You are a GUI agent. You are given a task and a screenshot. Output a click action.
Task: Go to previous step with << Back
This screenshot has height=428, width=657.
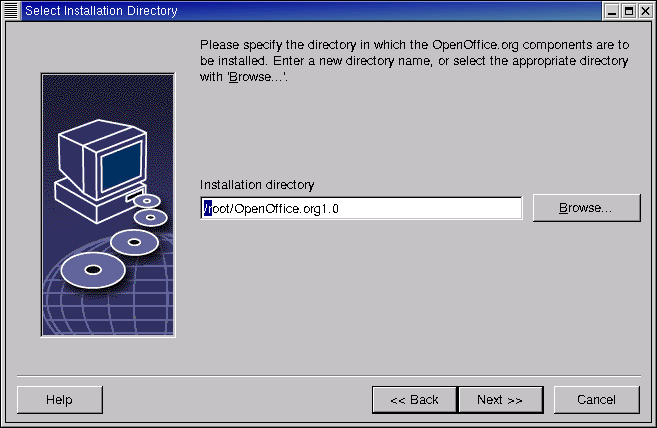[414, 400]
